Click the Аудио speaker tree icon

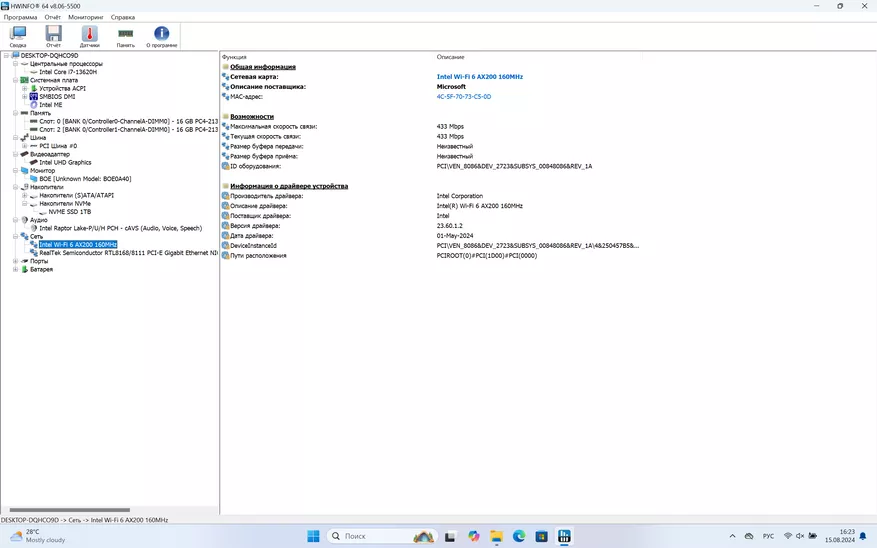coord(25,220)
